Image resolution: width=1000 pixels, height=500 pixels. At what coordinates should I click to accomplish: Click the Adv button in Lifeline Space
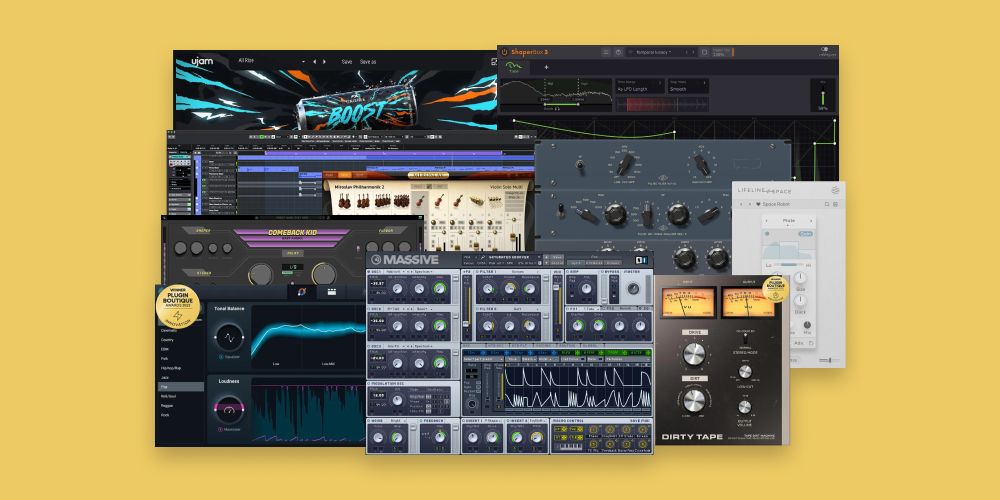[x=798, y=343]
